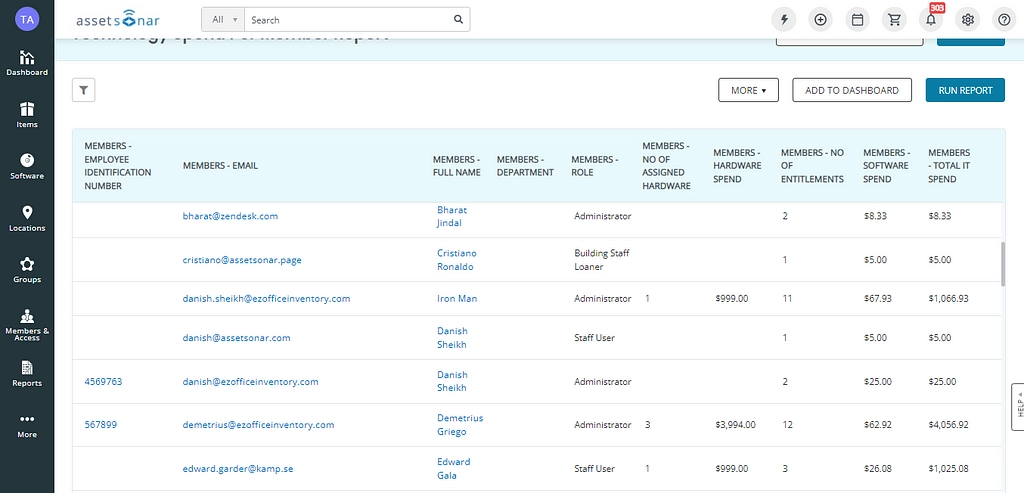Open Items section in sidebar
Viewport: 1024px width, 493px height.
(27, 115)
